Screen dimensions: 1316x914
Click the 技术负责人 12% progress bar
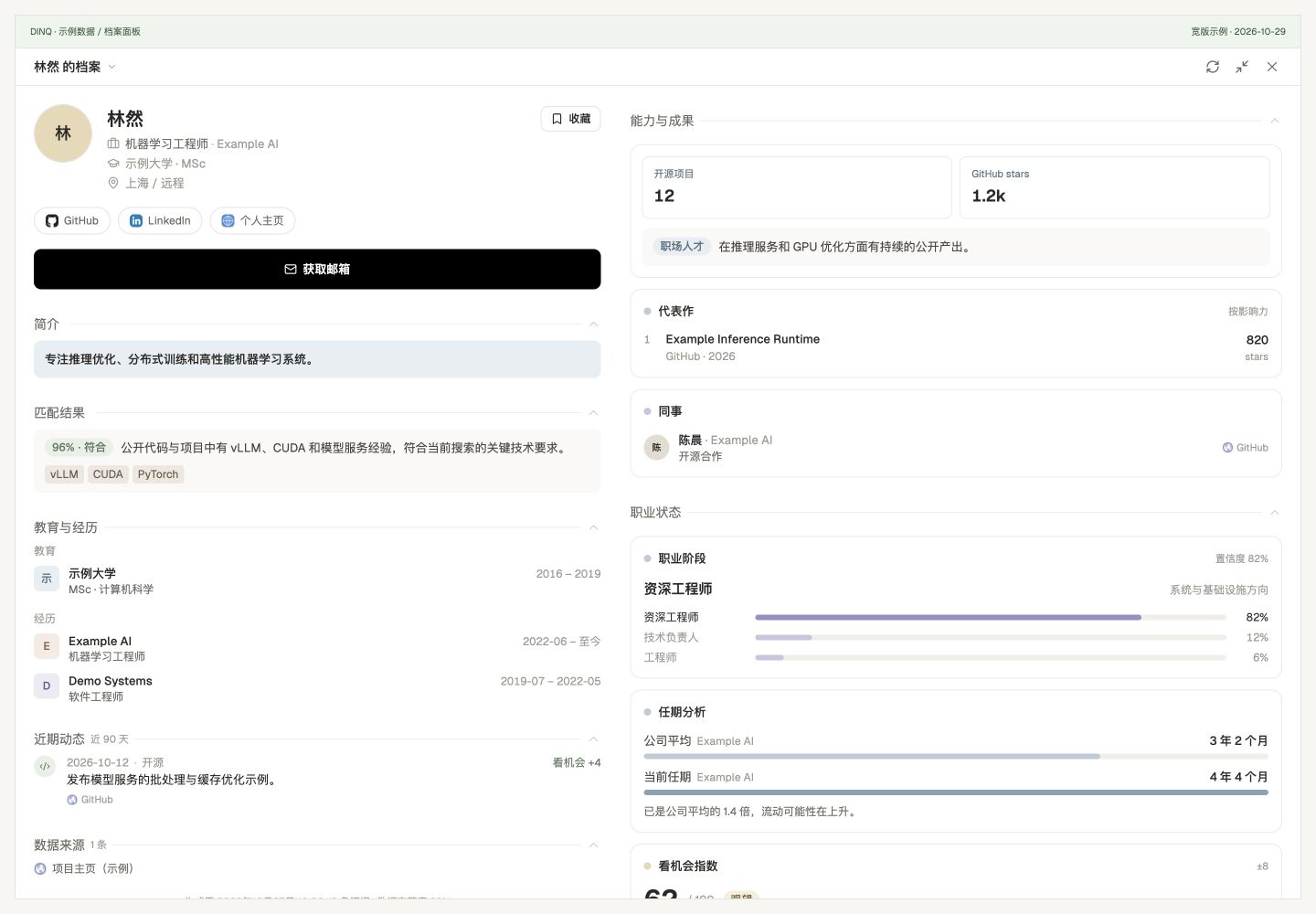pyautogui.click(x=991, y=638)
